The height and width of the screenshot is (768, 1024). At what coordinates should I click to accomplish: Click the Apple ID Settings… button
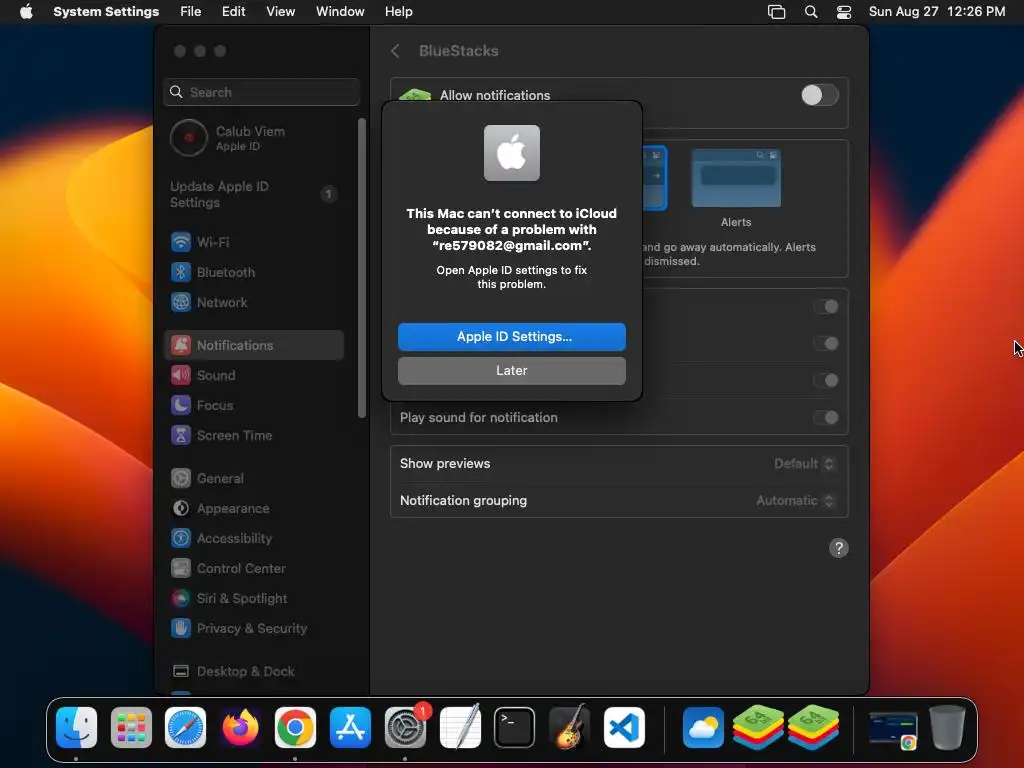[512, 337]
